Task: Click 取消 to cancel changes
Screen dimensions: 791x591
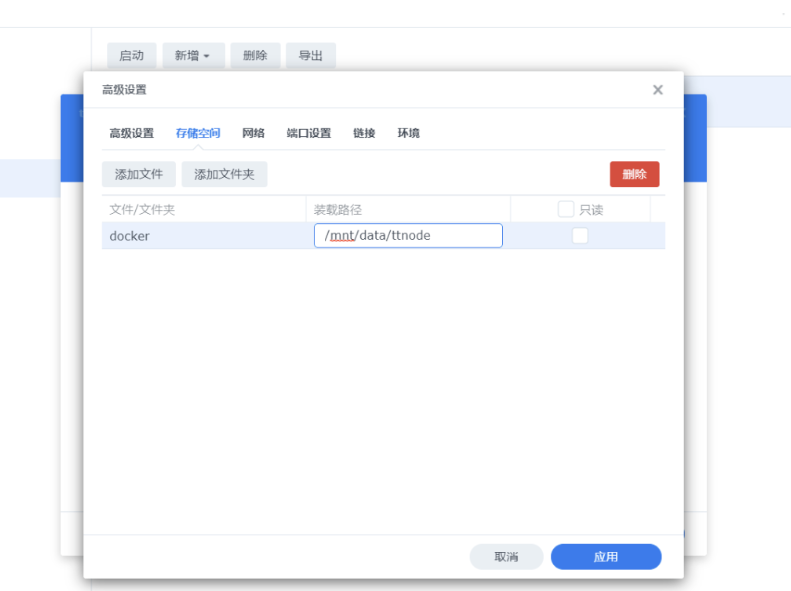Action: (x=506, y=557)
